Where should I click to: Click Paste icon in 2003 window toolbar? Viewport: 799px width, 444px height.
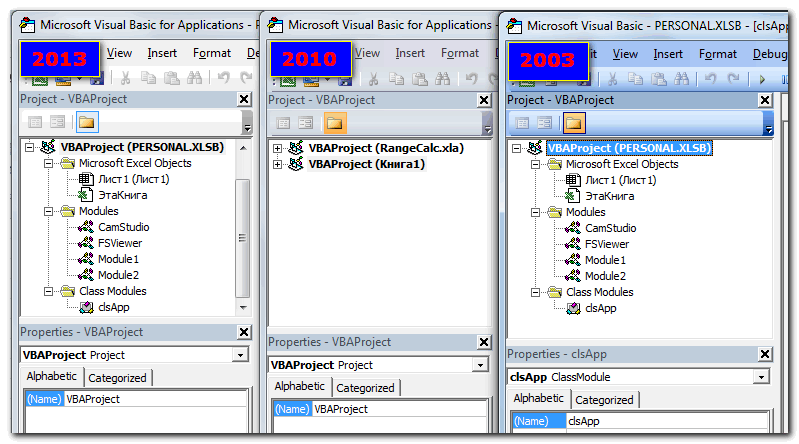(x=659, y=79)
